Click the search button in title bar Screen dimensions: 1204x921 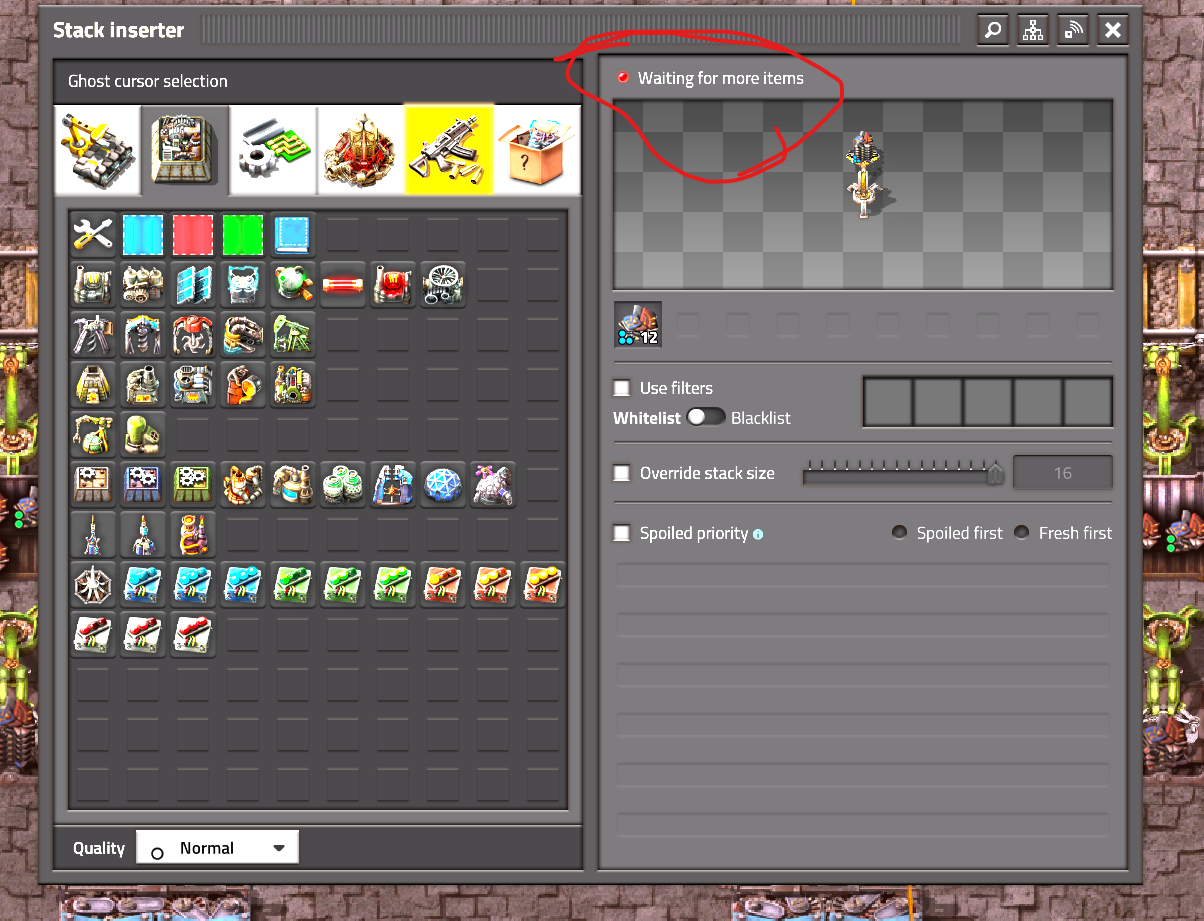(x=992, y=30)
